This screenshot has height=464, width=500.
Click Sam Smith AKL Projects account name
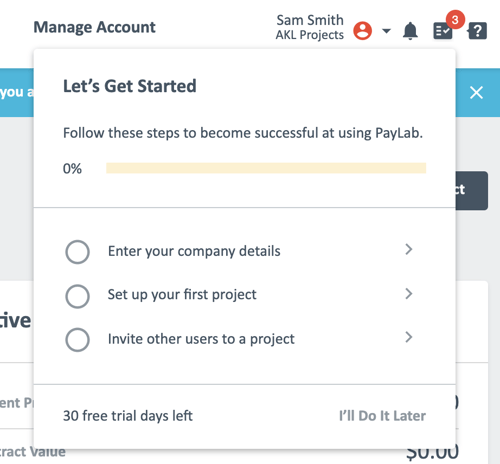[x=310, y=27]
